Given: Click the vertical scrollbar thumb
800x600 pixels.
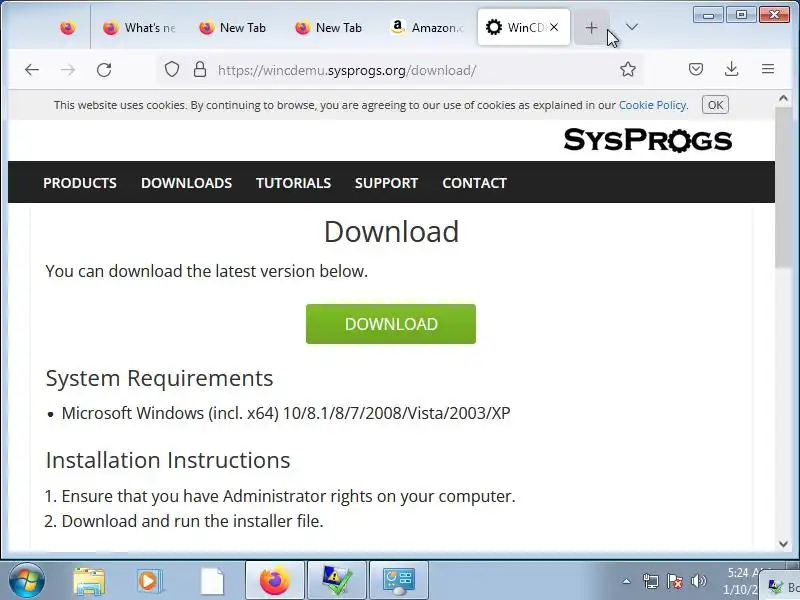Looking at the screenshot, I should tap(783, 187).
